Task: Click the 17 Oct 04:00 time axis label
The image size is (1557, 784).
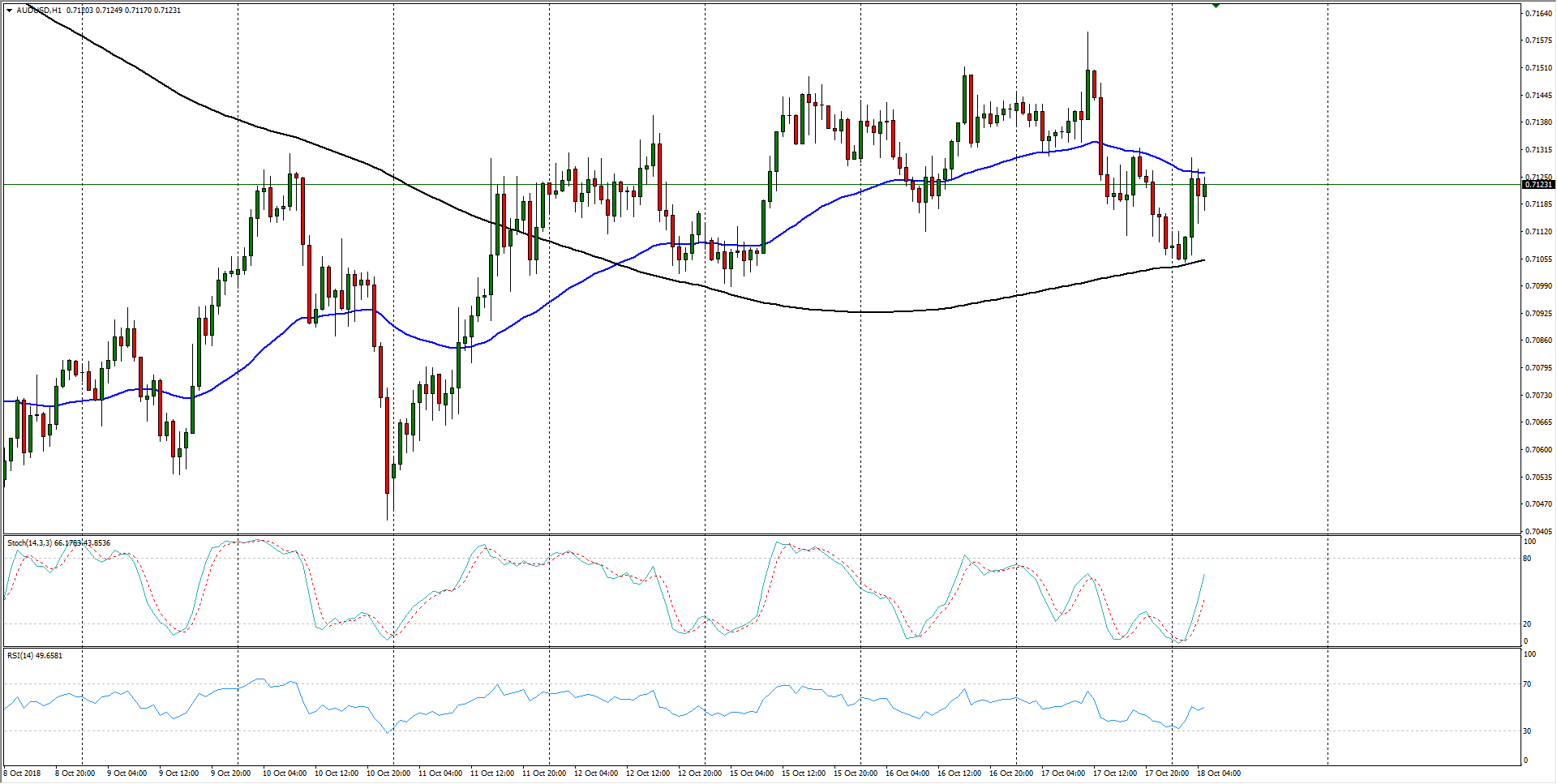Action: [1063, 773]
